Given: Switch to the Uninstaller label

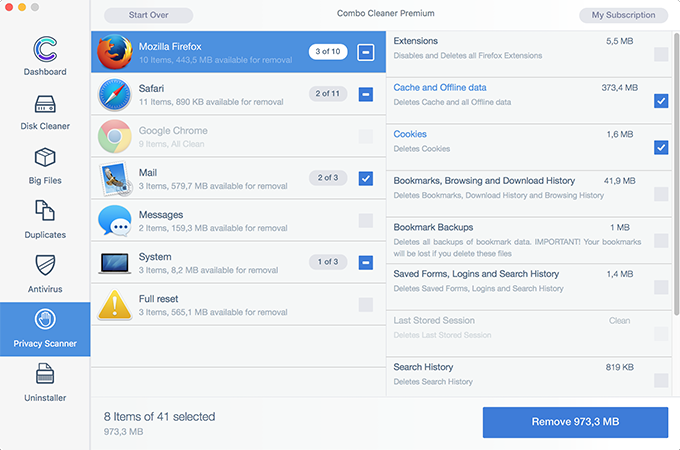Looking at the screenshot, I should click(45, 398).
